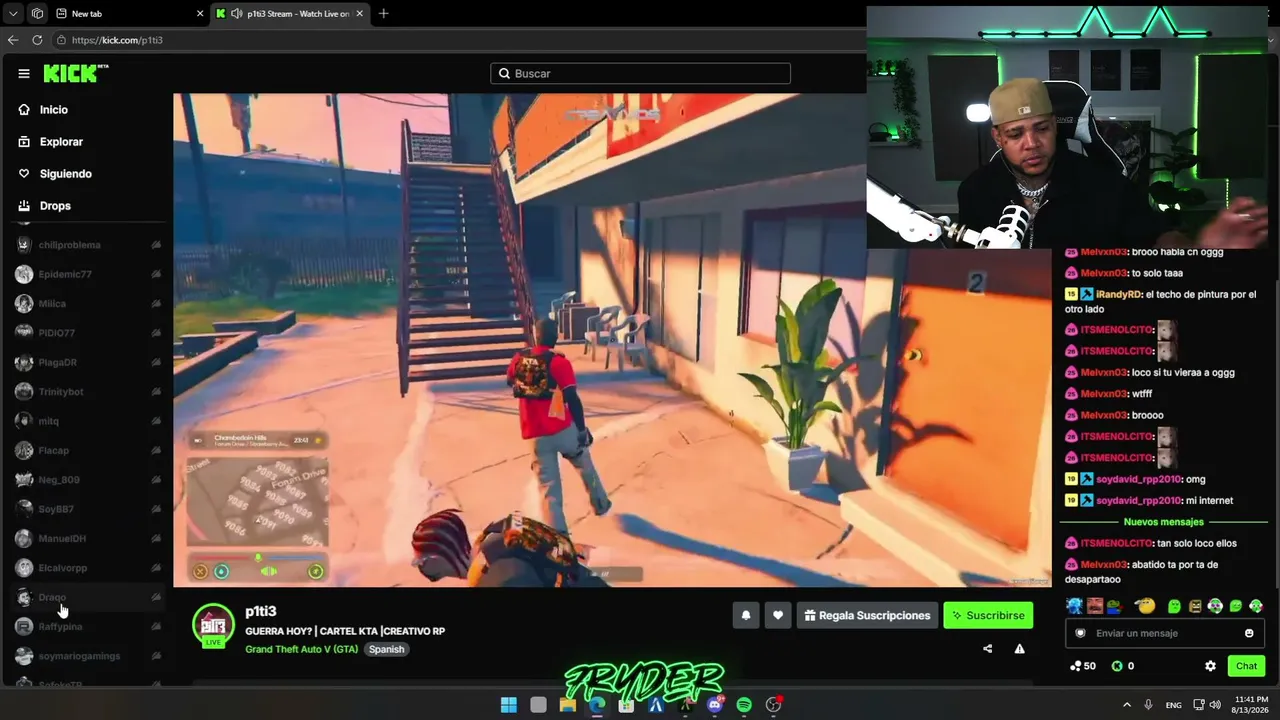Open the Windows Start menu
The height and width of the screenshot is (720, 1280).
click(x=508, y=705)
